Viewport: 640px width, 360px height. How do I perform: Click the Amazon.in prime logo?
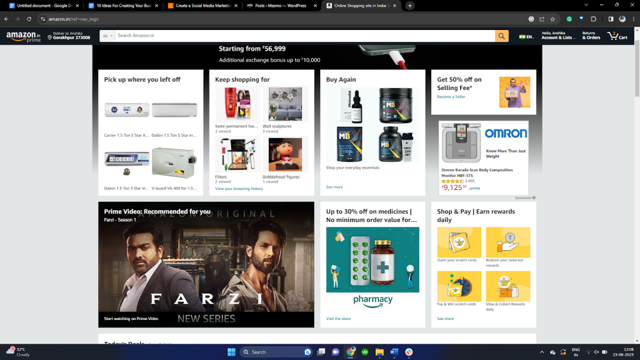(23, 36)
